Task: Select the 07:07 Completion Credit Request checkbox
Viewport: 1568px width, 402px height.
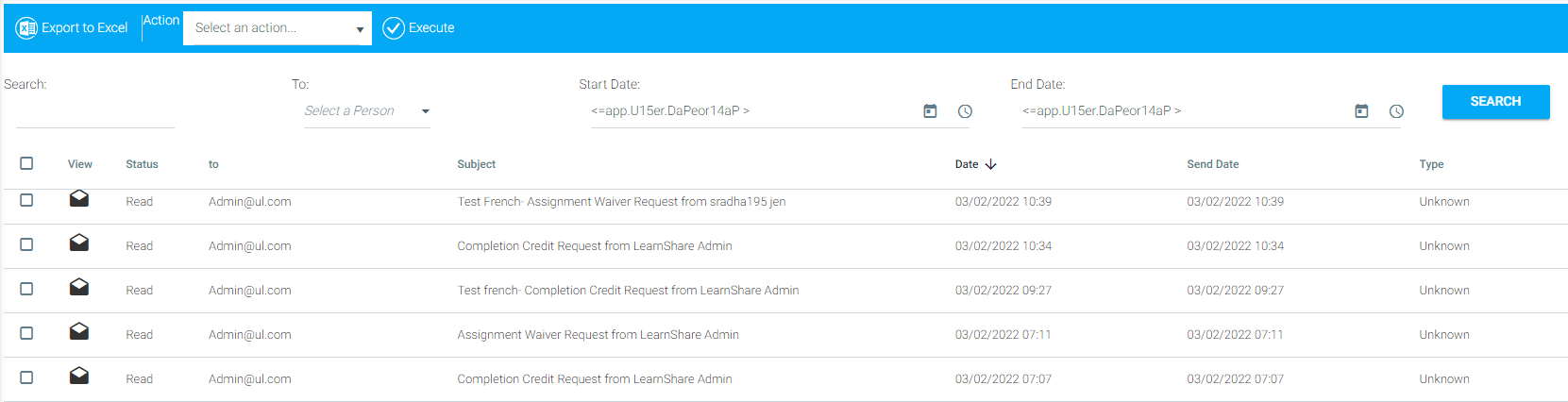Action: click(26, 377)
